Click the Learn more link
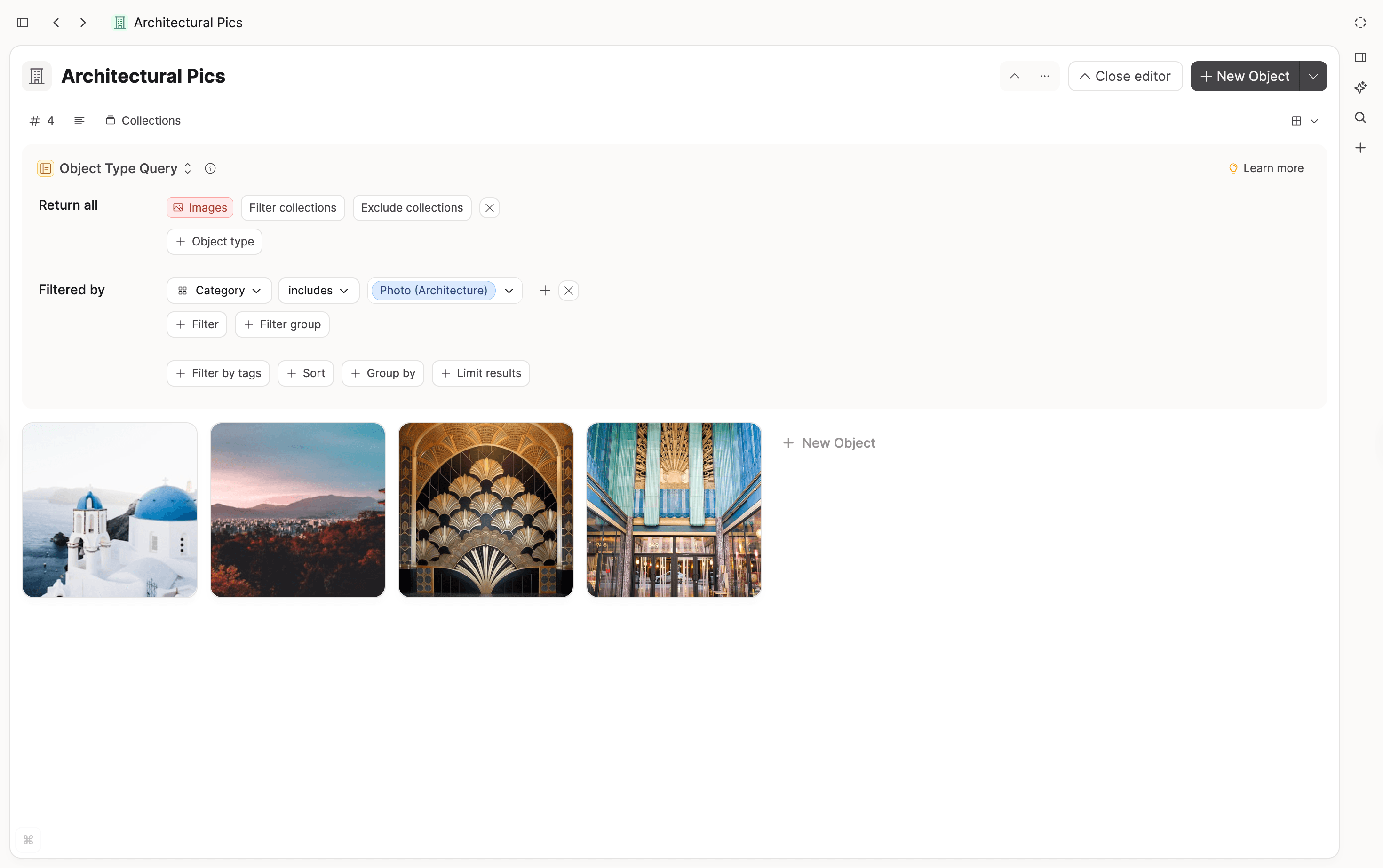Image resolution: width=1383 pixels, height=868 pixels. point(1266,168)
